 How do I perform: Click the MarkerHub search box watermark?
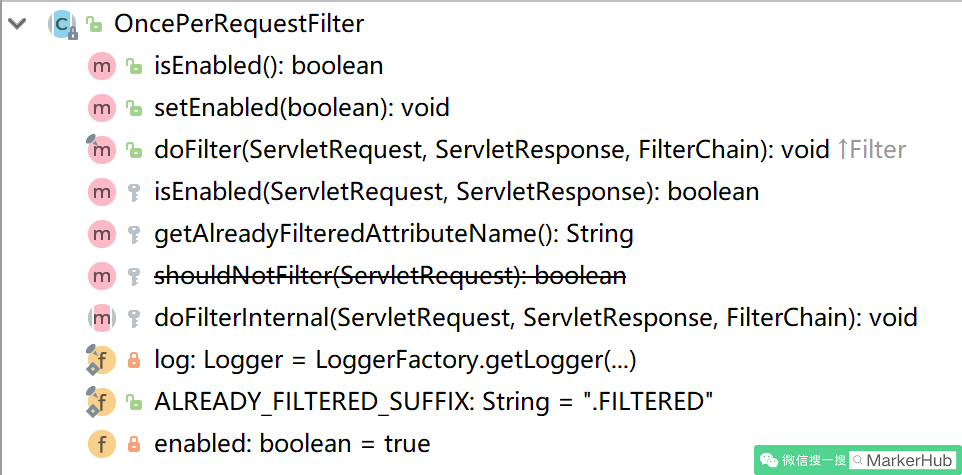pyautogui.click(x=904, y=460)
